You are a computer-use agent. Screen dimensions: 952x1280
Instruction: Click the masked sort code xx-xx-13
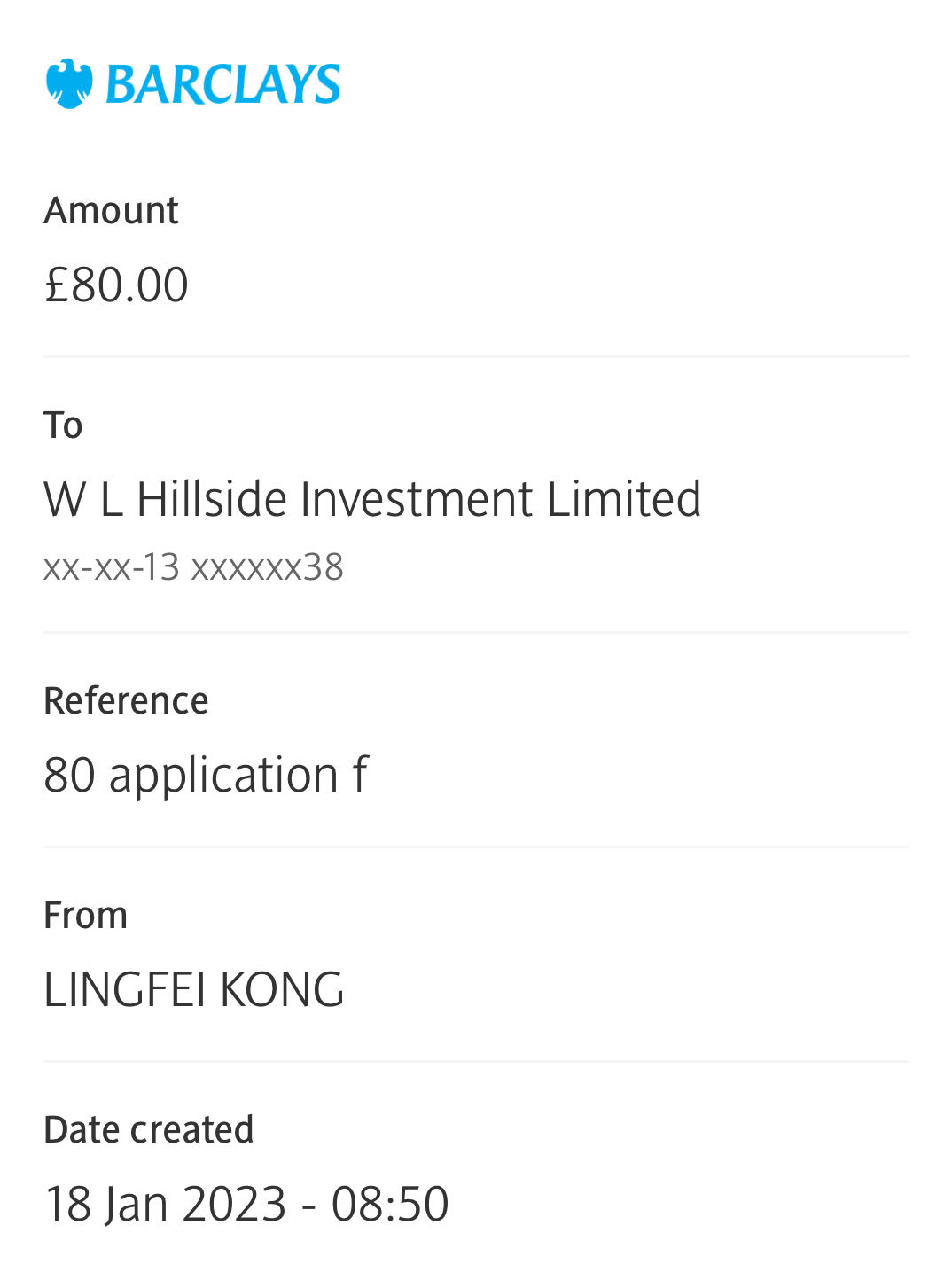(112, 567)
